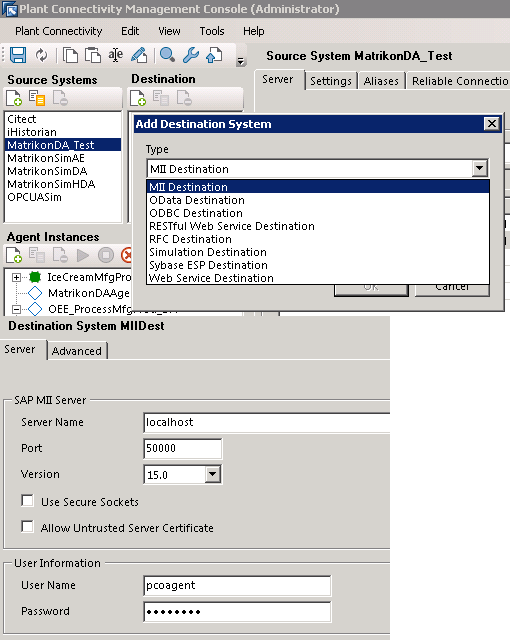
Task: Open the View menu
Action: tap(169, 31)
